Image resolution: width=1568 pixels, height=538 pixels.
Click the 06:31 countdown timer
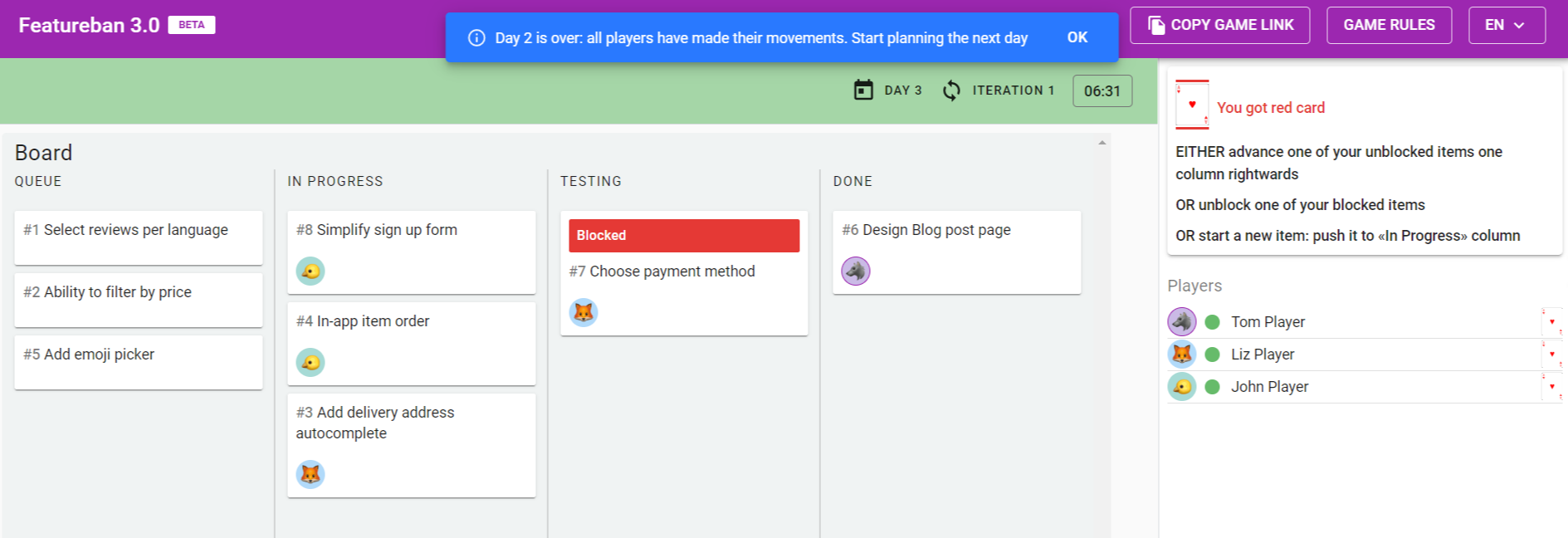(x=1102, y=91)
